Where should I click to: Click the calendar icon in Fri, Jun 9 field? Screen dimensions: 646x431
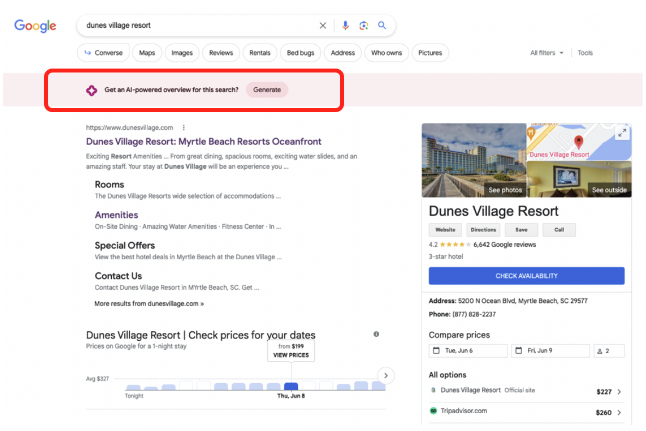coord(519,351)
